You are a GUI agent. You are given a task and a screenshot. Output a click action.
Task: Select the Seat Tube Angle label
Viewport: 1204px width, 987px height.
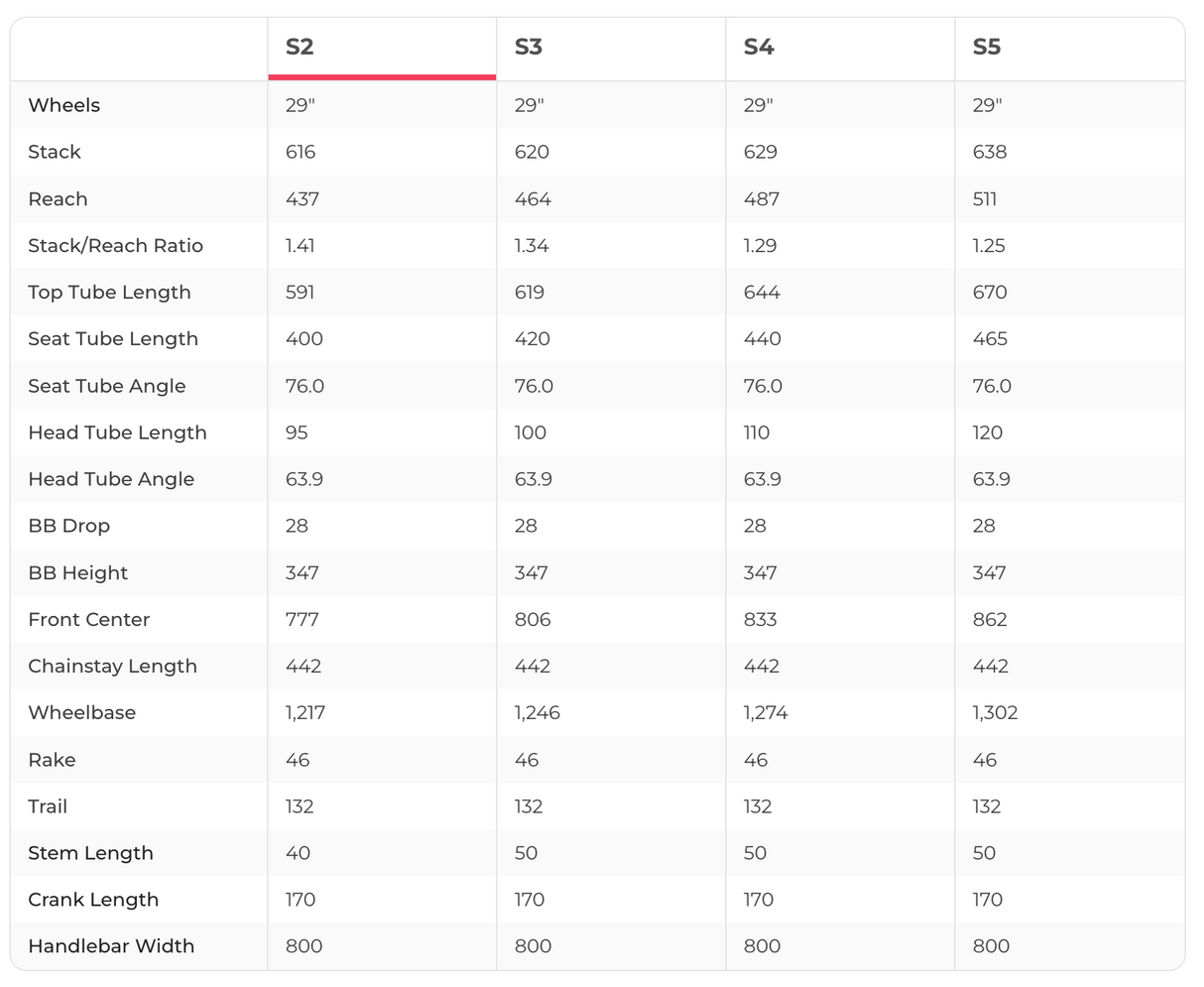pyautogui.click(x=107, y=386)
